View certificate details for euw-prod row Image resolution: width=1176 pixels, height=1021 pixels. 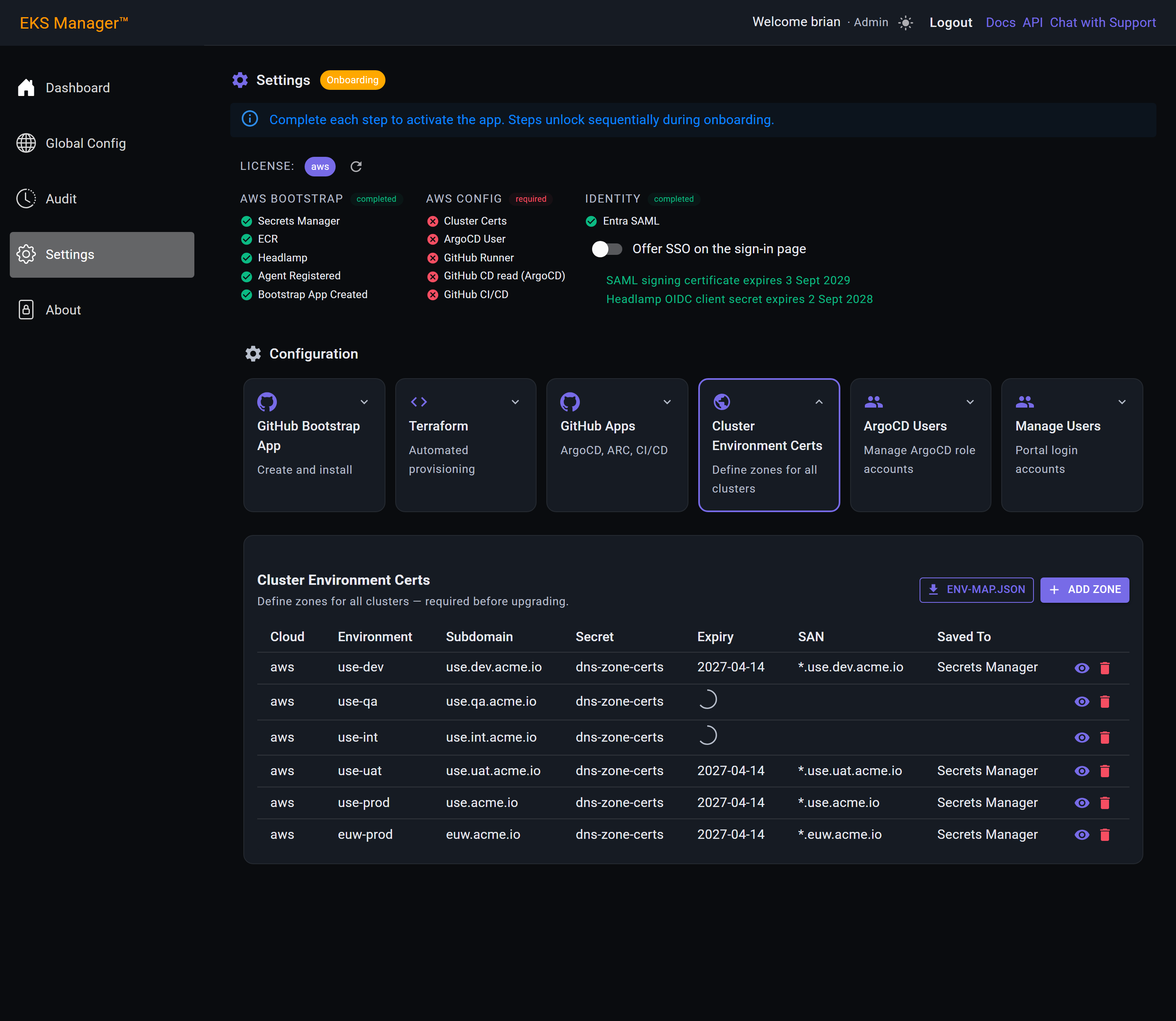click(x=1081, y=835)
